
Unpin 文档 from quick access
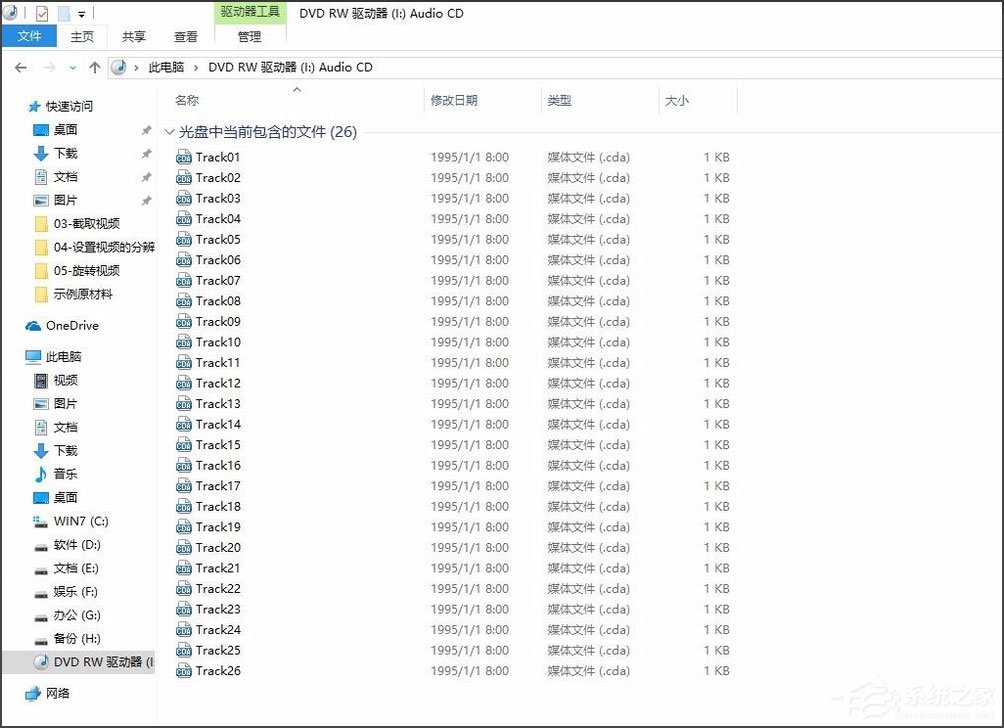pyautogui.click(x=145, y=176)
